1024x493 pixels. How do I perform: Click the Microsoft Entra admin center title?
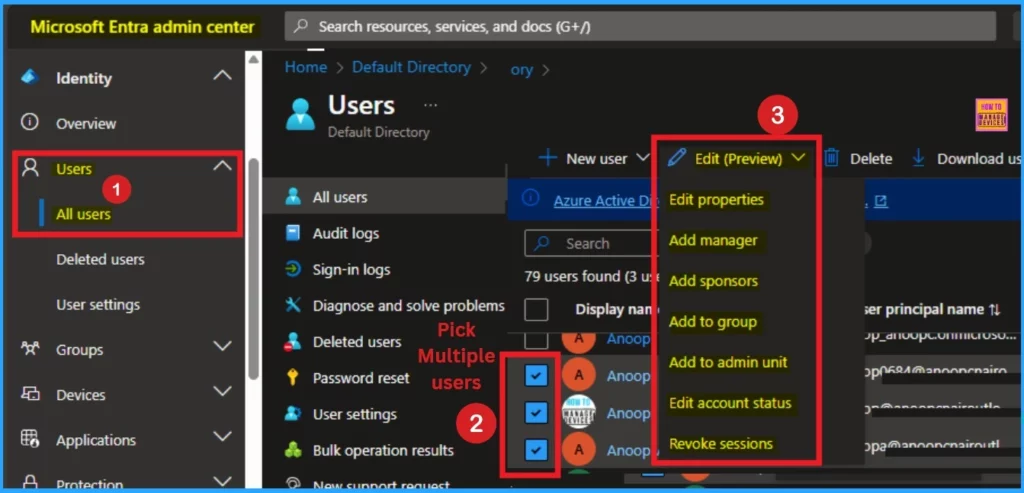(142, 27)
